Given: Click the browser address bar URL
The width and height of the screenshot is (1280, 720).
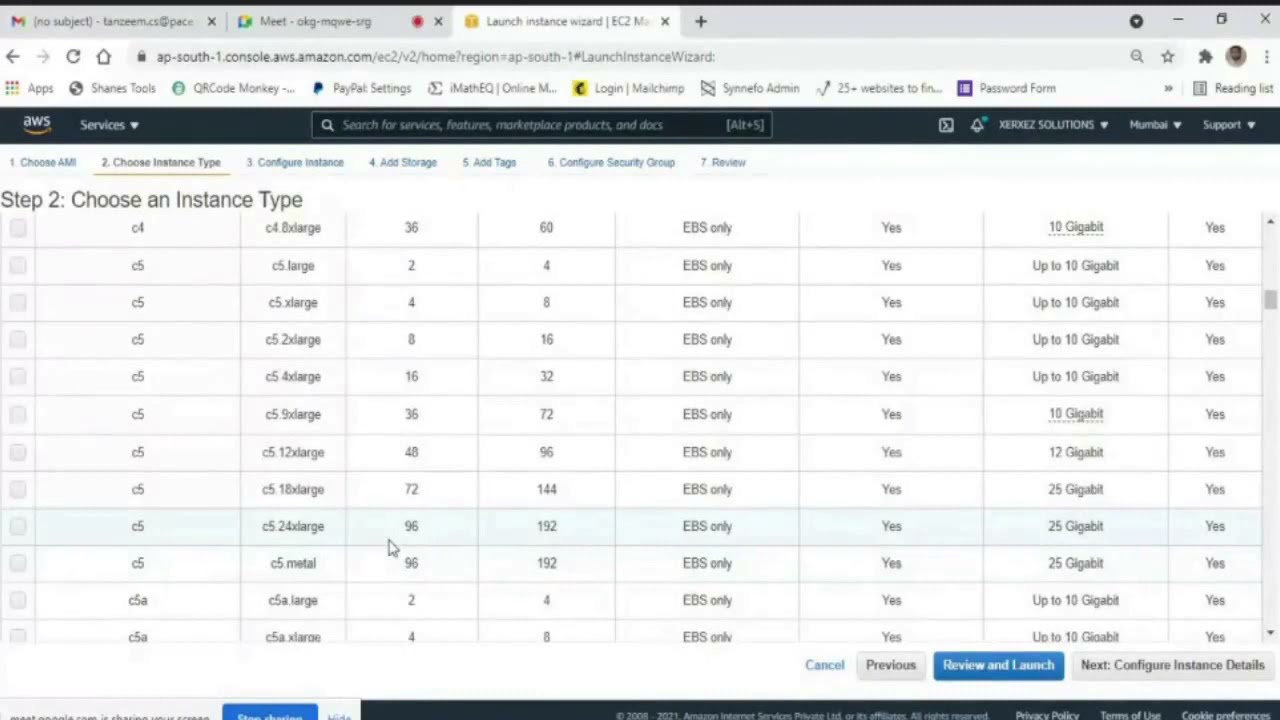Looking at the screenshot, I should click(x=435, y=57).
